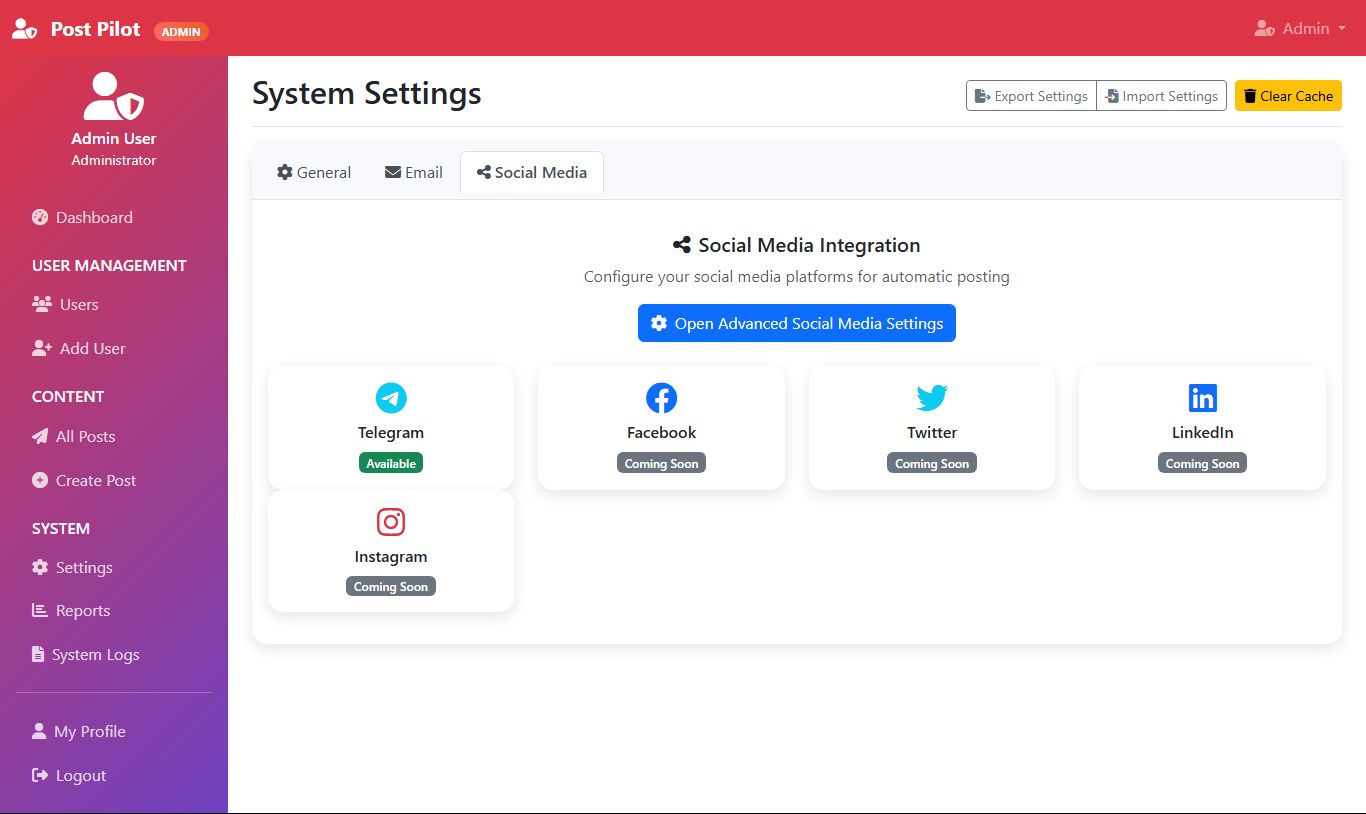
Task: Click the Twitter bird icon
Action: point(932,398)
